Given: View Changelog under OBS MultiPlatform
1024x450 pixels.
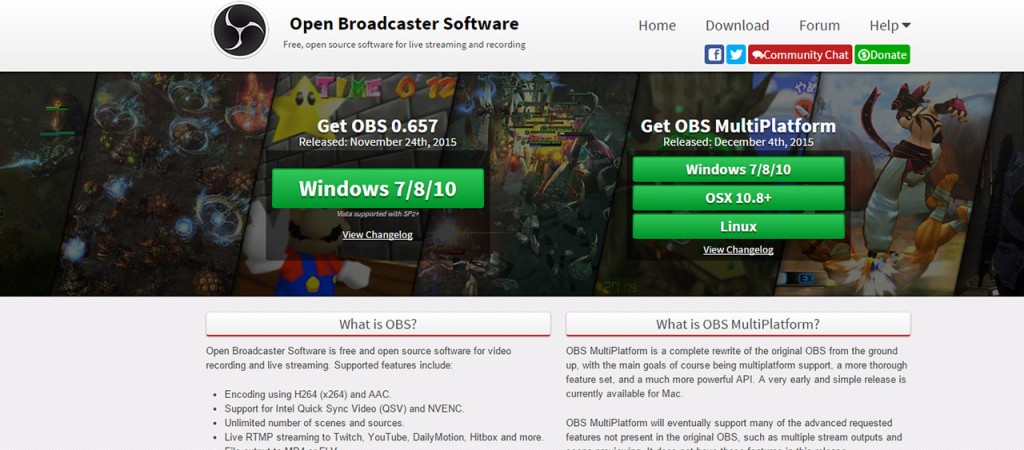Looking at the screenshot, I should pyautogui.click(x=738, y=249).
